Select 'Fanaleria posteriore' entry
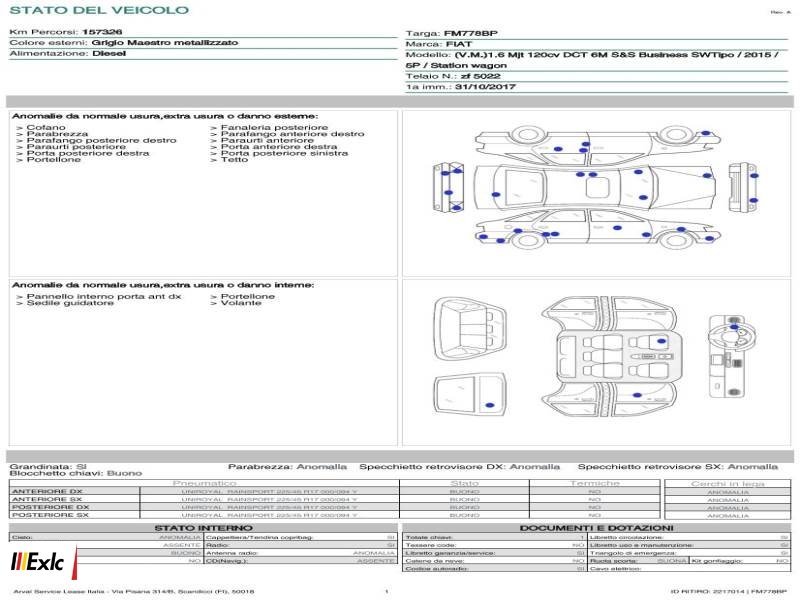Viewport: 800px width, 600px height. (x=274, y=128)
